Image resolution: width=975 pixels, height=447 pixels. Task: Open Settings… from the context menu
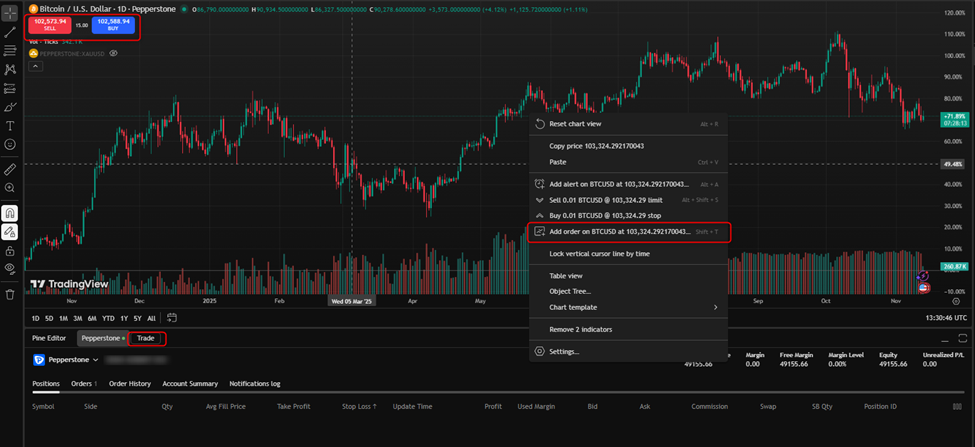(628, 351)
